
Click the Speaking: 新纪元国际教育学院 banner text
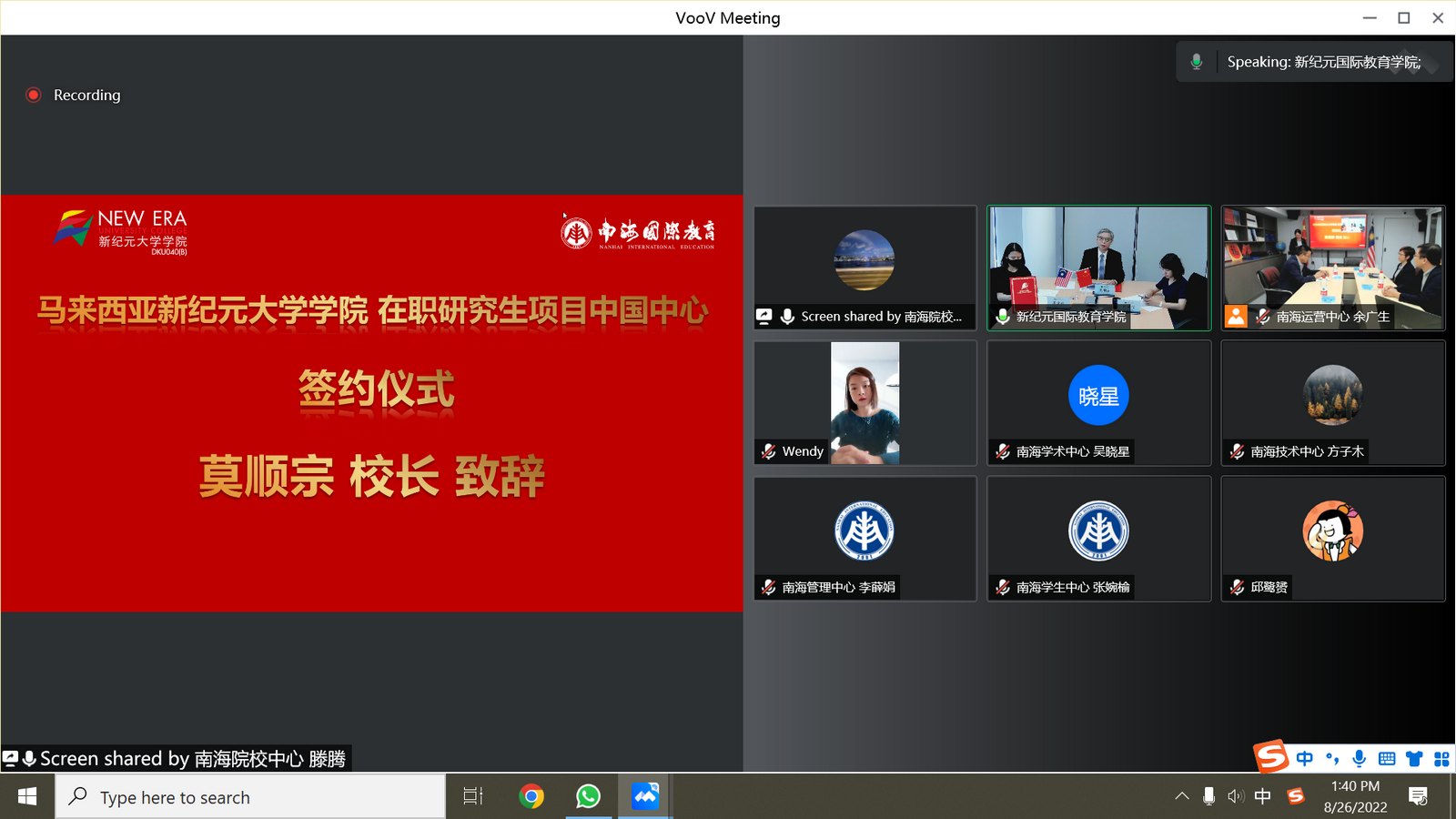pyautogui.click(x=1323, y=62)
